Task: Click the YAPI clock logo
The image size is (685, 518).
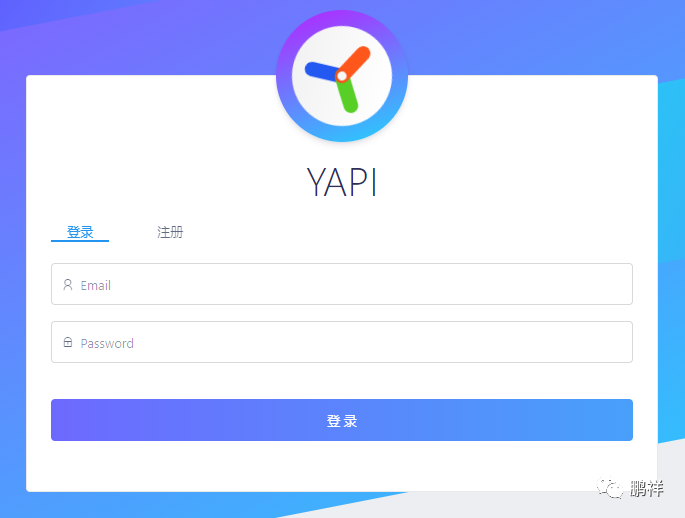Action: (342, 76)
